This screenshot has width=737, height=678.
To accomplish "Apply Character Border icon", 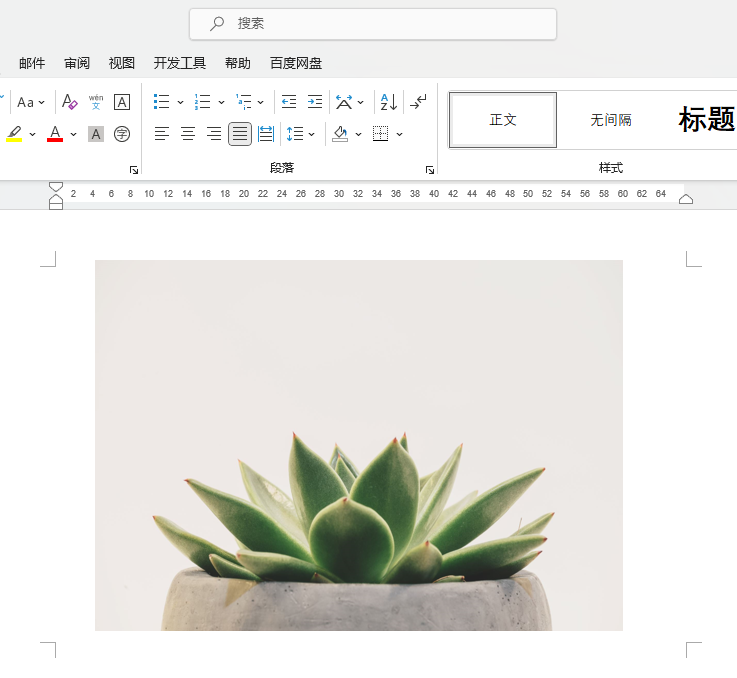I will [x=122, y=102].
